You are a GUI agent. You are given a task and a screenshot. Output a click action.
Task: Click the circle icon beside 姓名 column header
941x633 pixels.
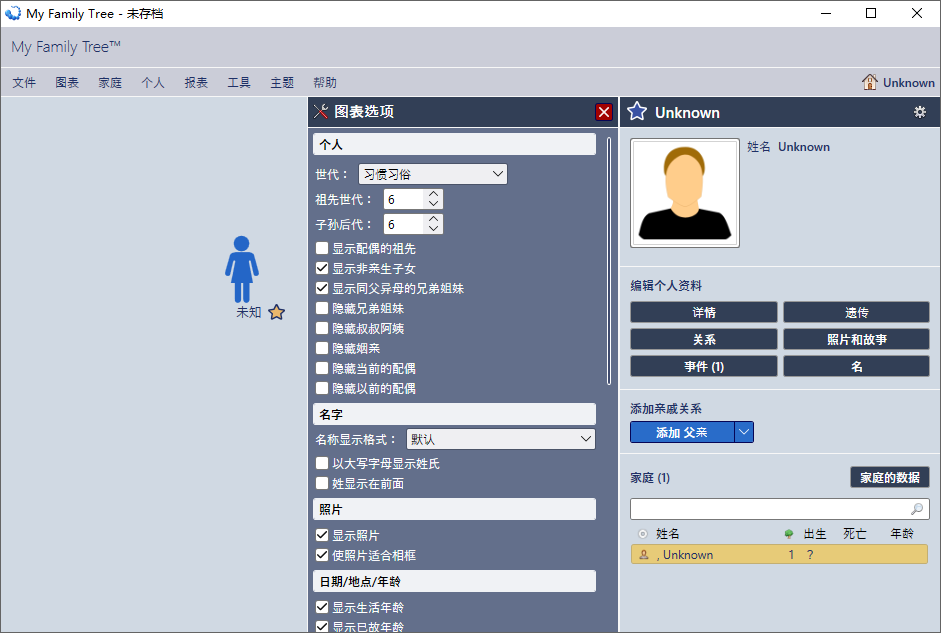(643, 534)
